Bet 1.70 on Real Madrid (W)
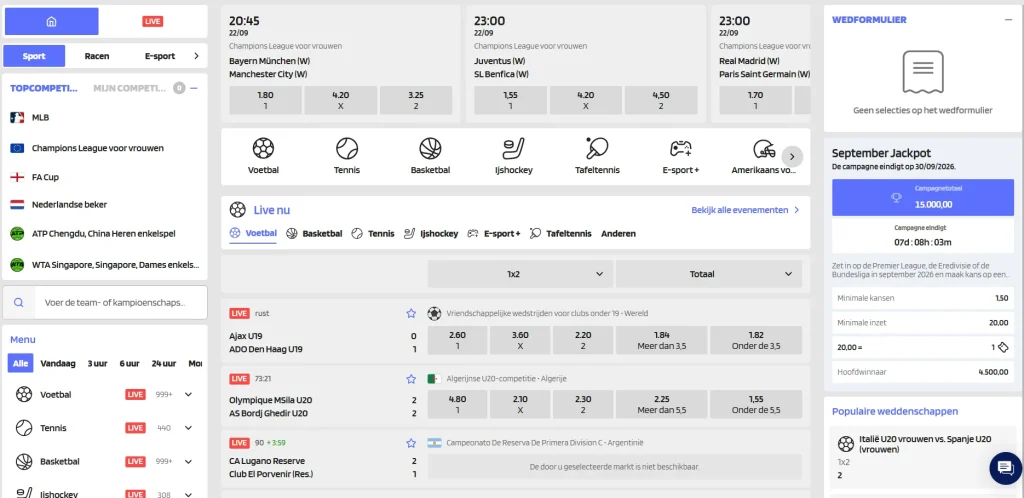The image size is (1024, 498). pos(756,100)
